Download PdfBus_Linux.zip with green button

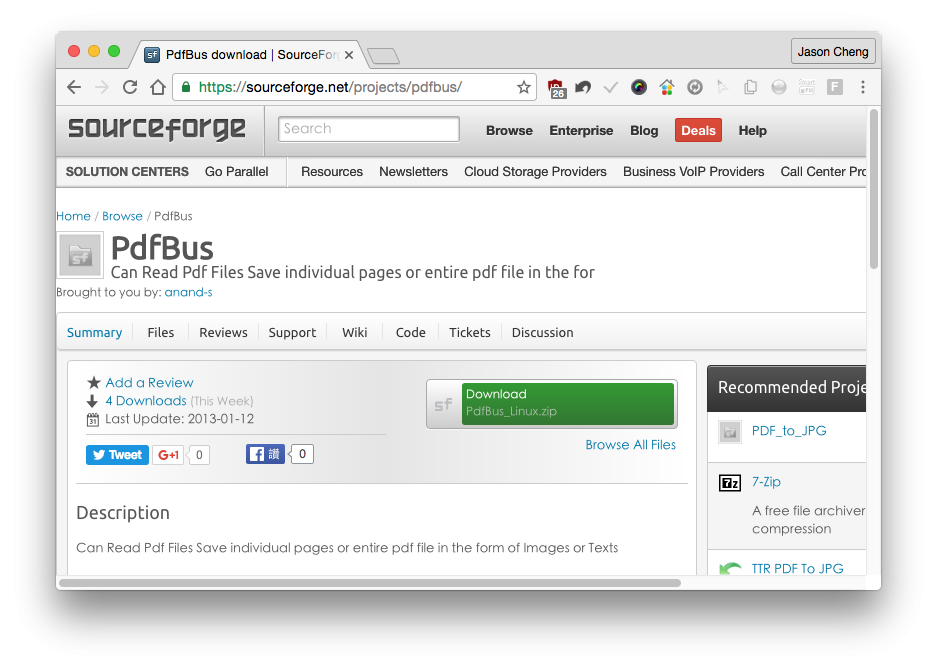[568, 404]
